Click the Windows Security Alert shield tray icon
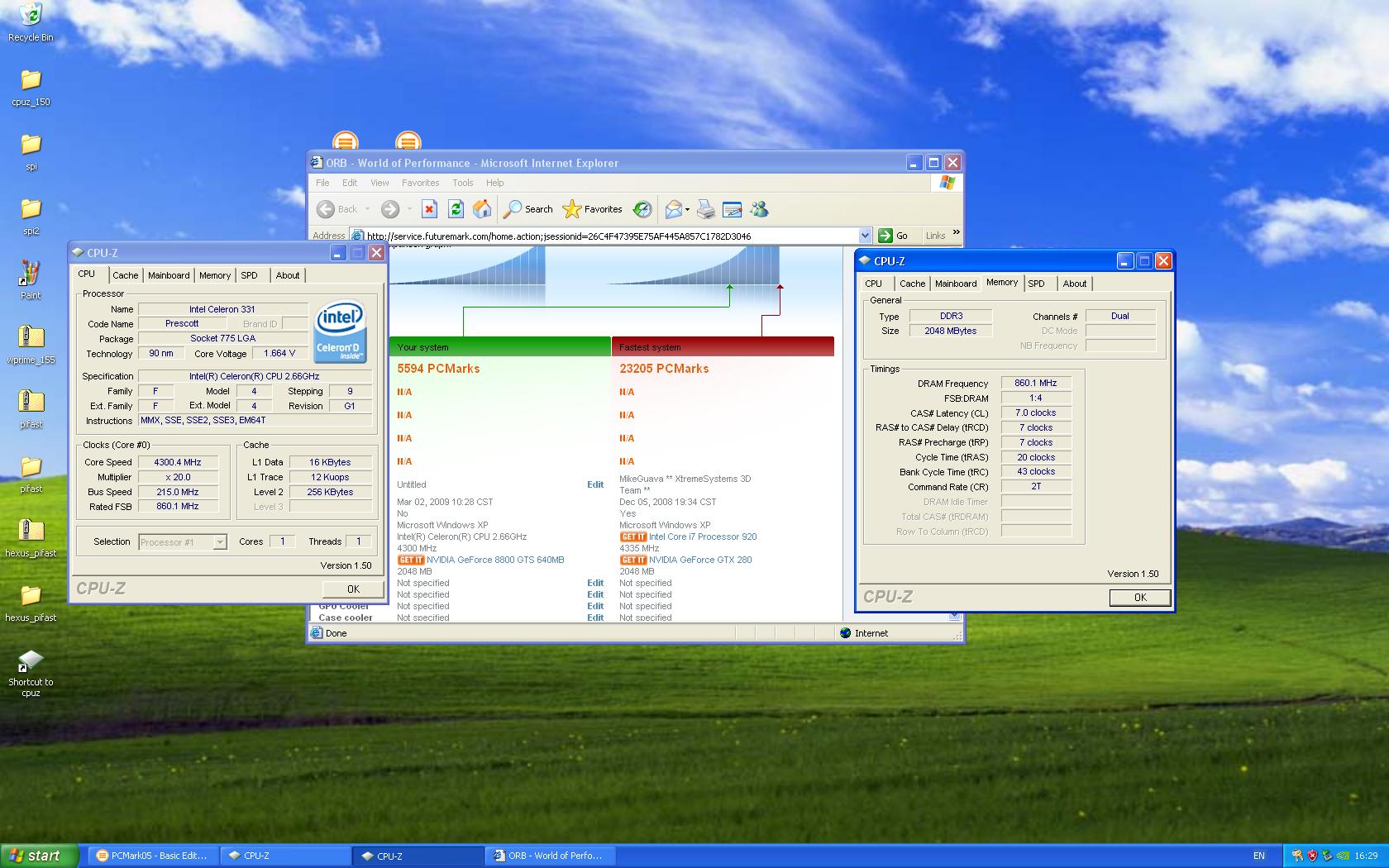The height and width of the screenshot is (868, 1389). (x=1312, y=856)
